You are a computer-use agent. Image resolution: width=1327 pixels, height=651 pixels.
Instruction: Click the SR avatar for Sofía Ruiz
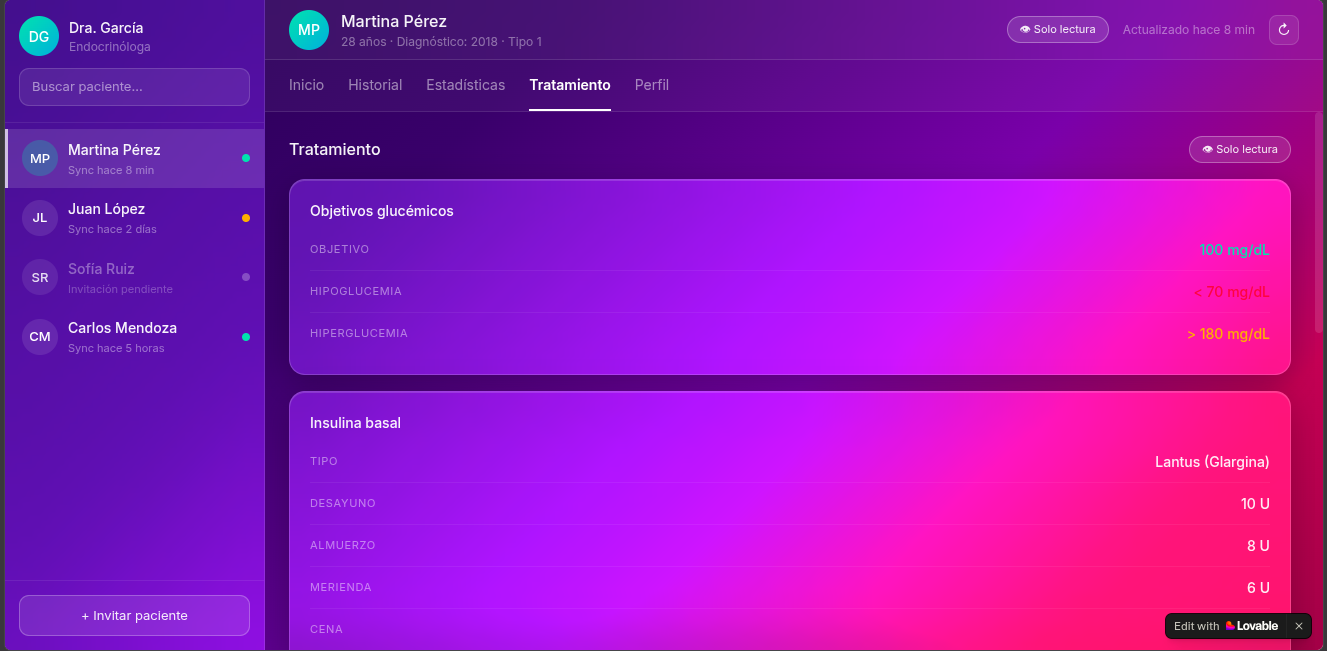click(40, 278)
